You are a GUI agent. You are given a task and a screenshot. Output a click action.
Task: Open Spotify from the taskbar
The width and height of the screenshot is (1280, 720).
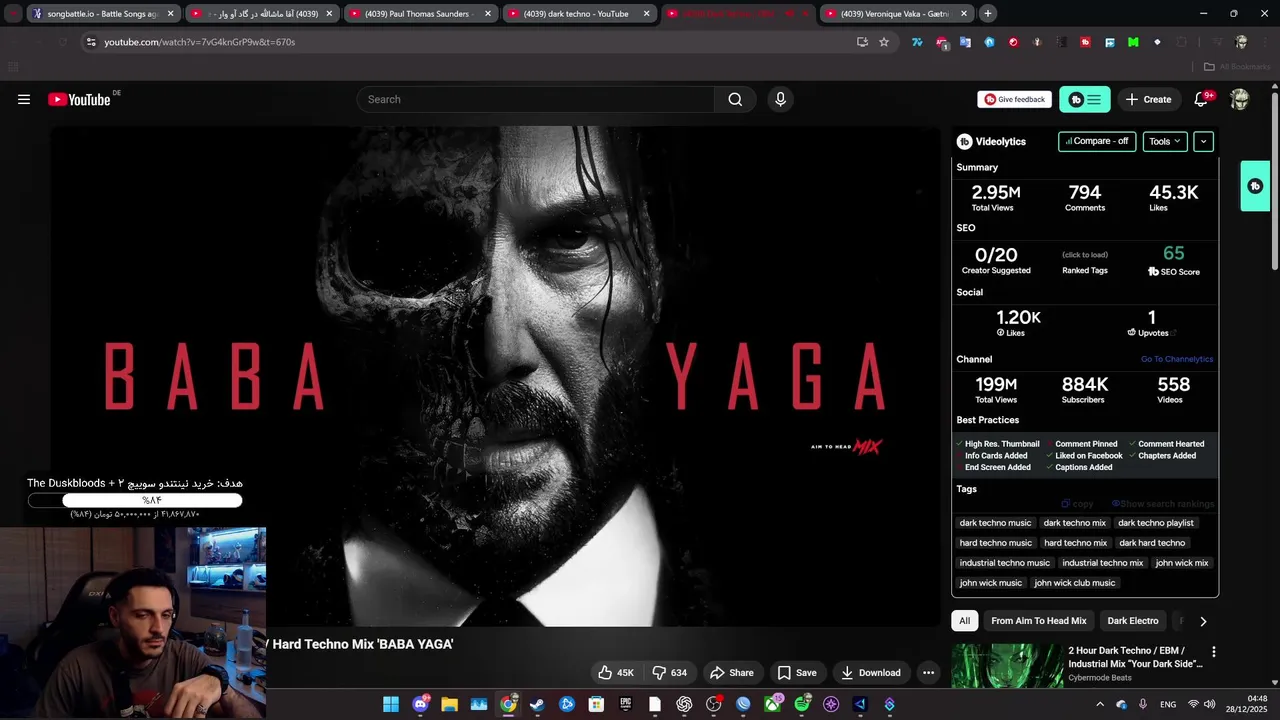coord(802,704)
